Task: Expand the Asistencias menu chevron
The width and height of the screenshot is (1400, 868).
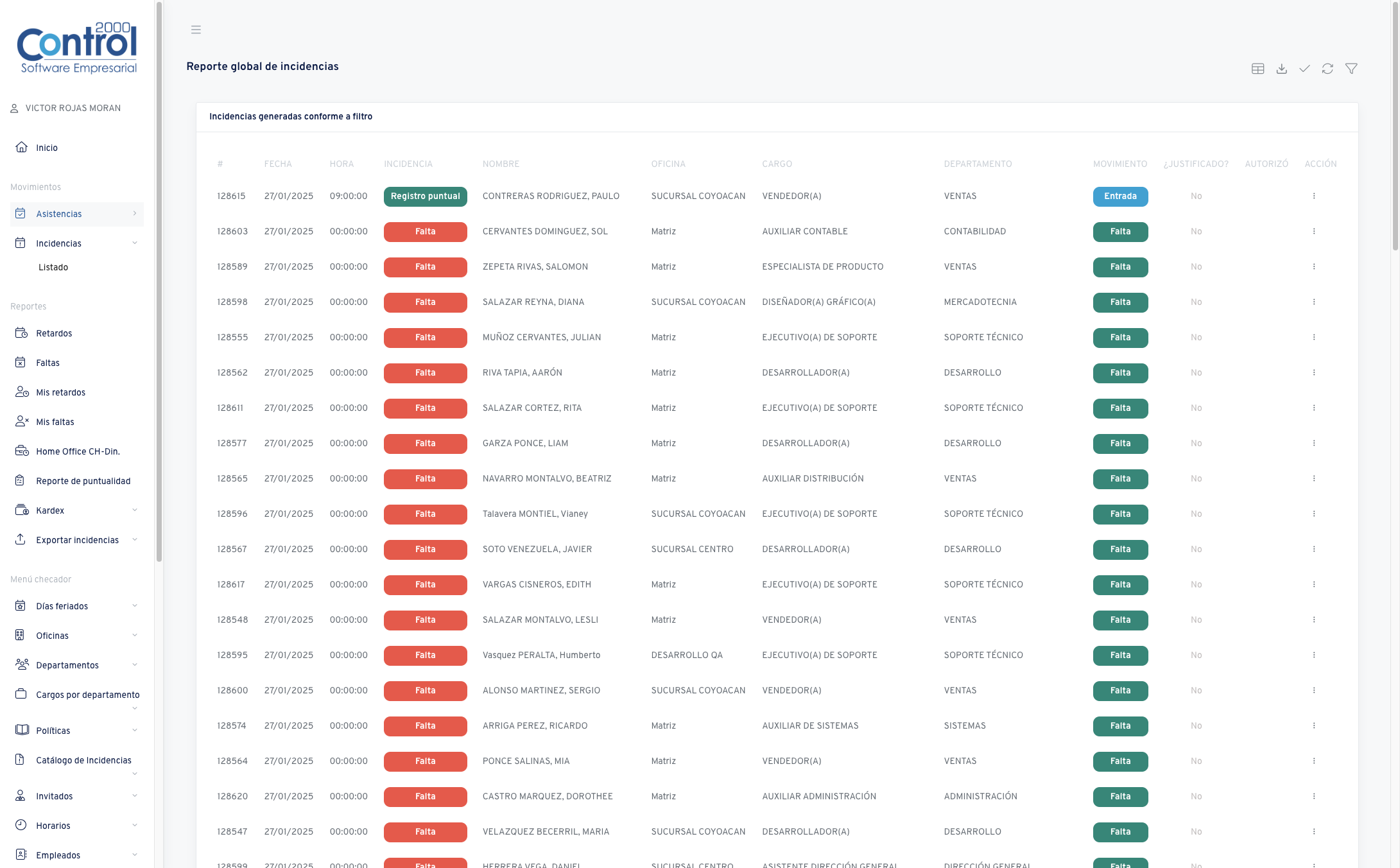Action: [x=135, y=213]
